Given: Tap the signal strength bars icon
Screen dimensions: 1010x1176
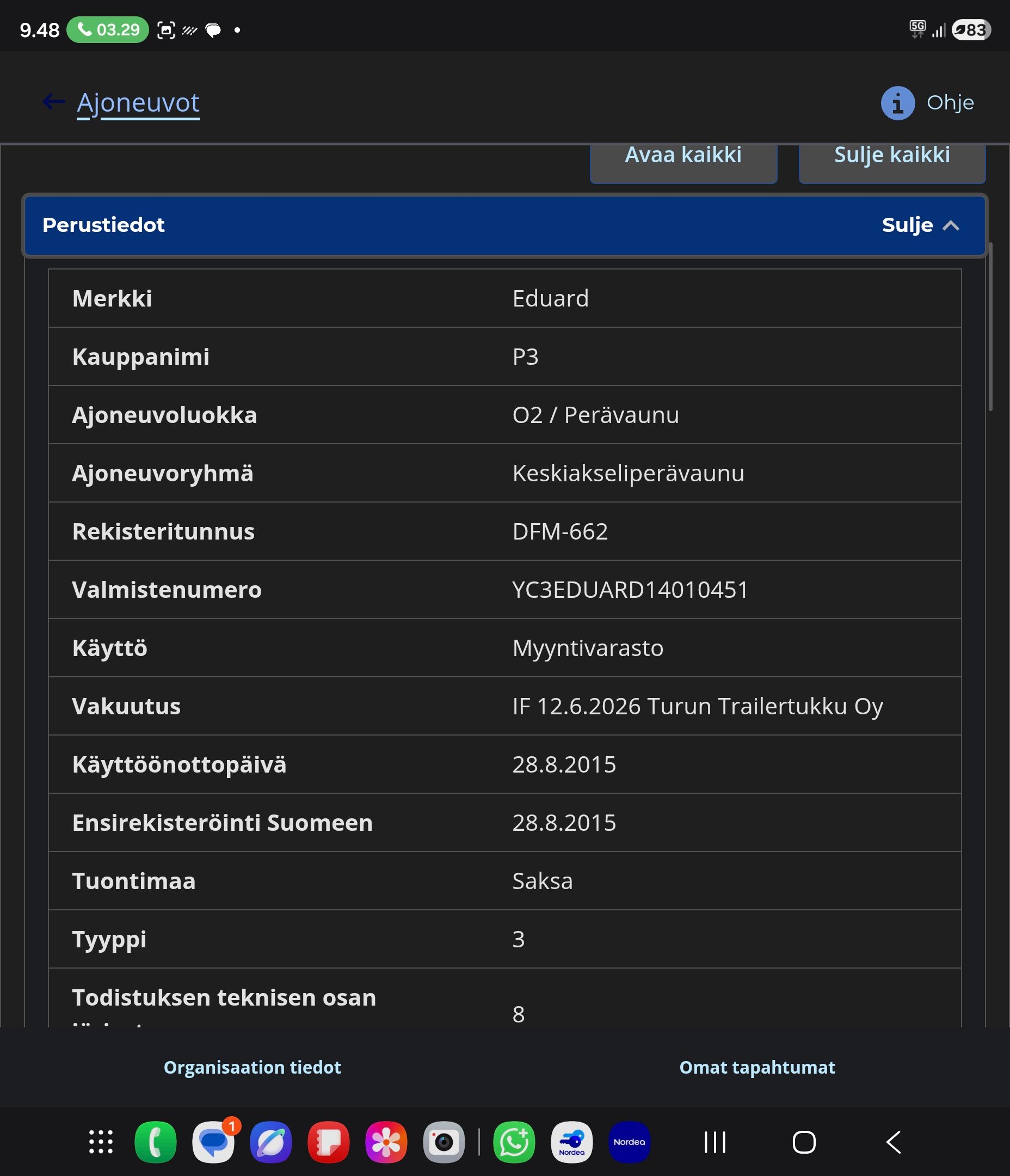Looking at the screenshot, I should 939,30.
